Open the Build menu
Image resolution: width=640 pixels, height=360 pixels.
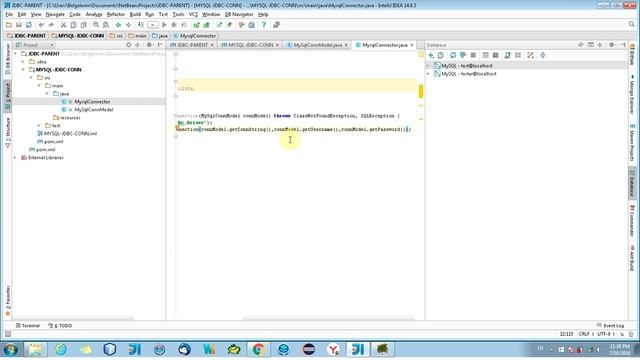[x=135, y=14]
